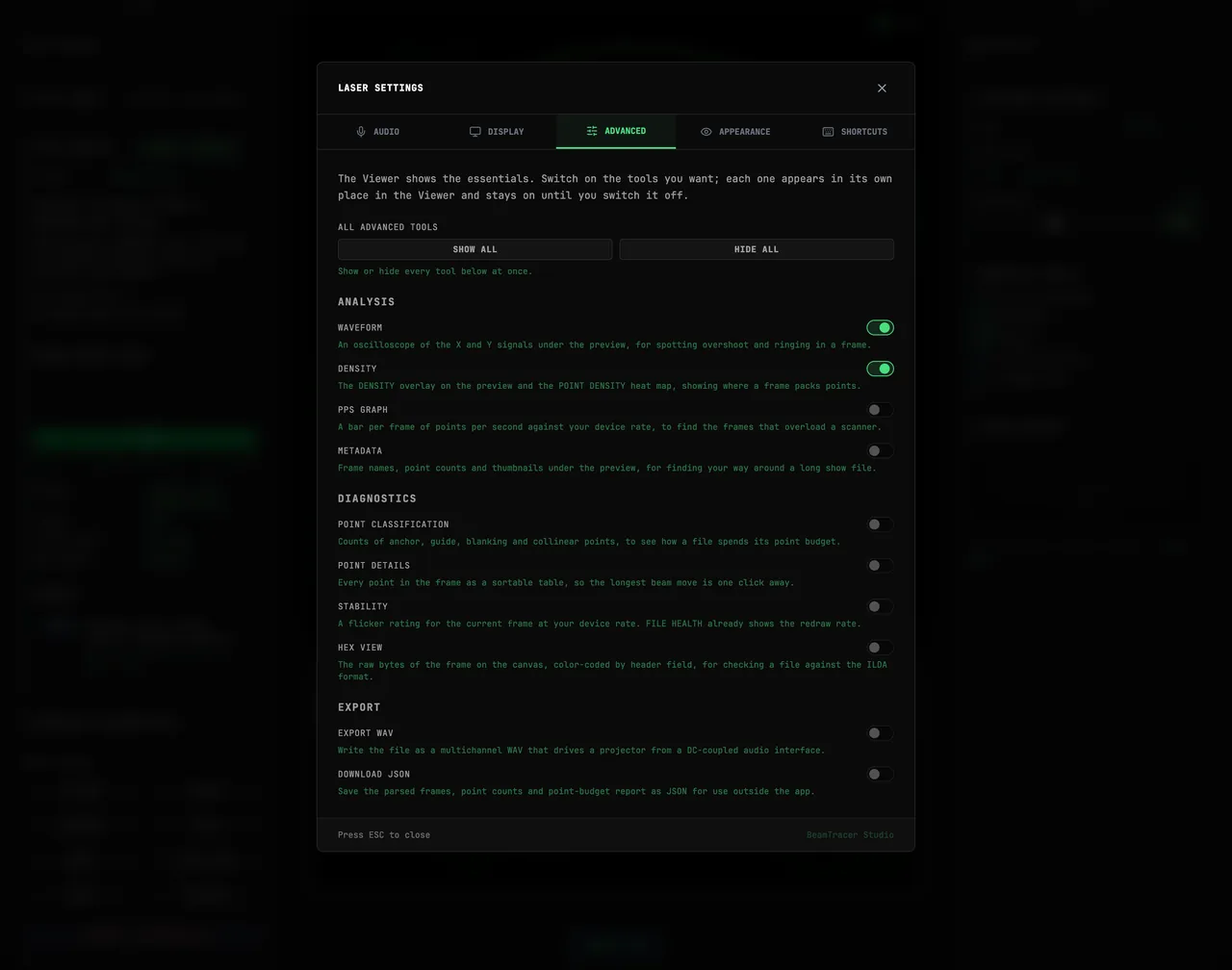The height and width of the screenshot is (970, 1232).
Task: Click the PPS Graph description about bar per frame
Action: point(609,427)
